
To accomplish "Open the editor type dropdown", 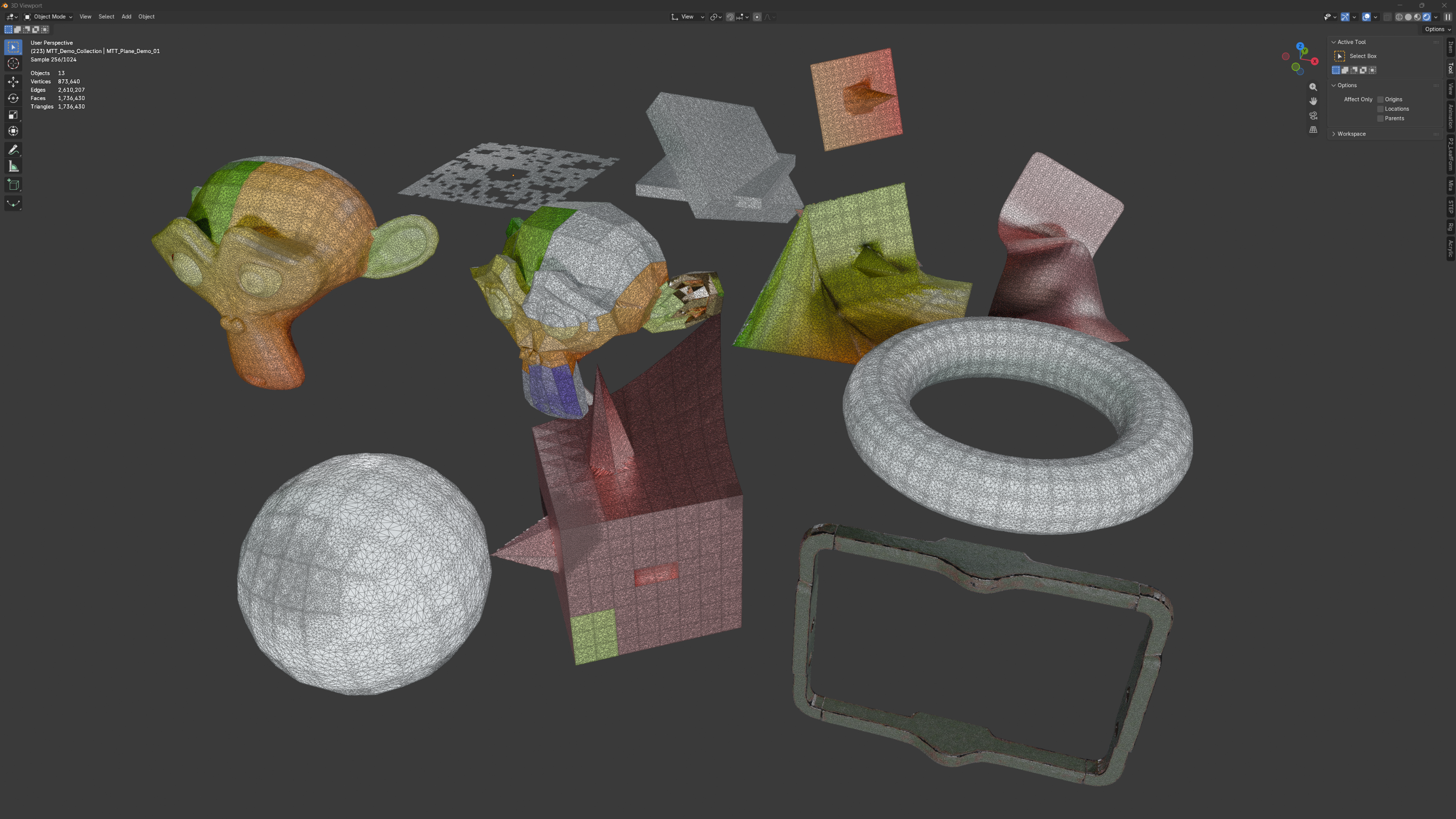I will point(12,17).
